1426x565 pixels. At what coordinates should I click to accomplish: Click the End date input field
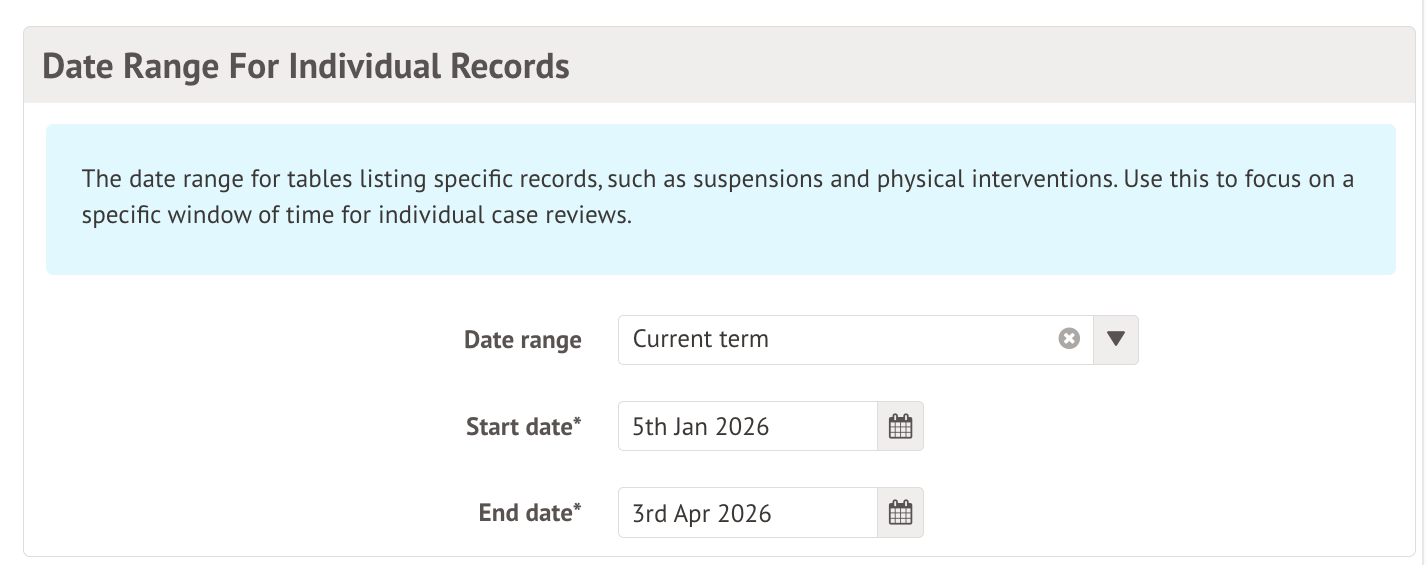tap(747, 513)
